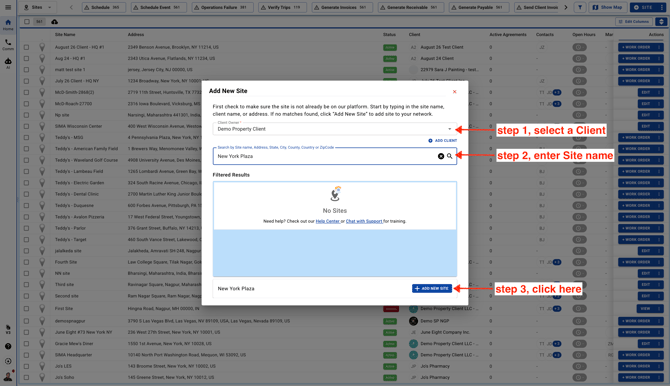Toggle open hours for Jo's Soho row

579,377
